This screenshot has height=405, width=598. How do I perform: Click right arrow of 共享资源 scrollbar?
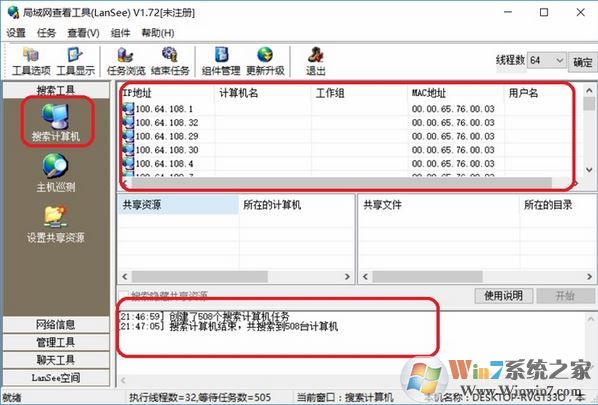coord(347,276)
